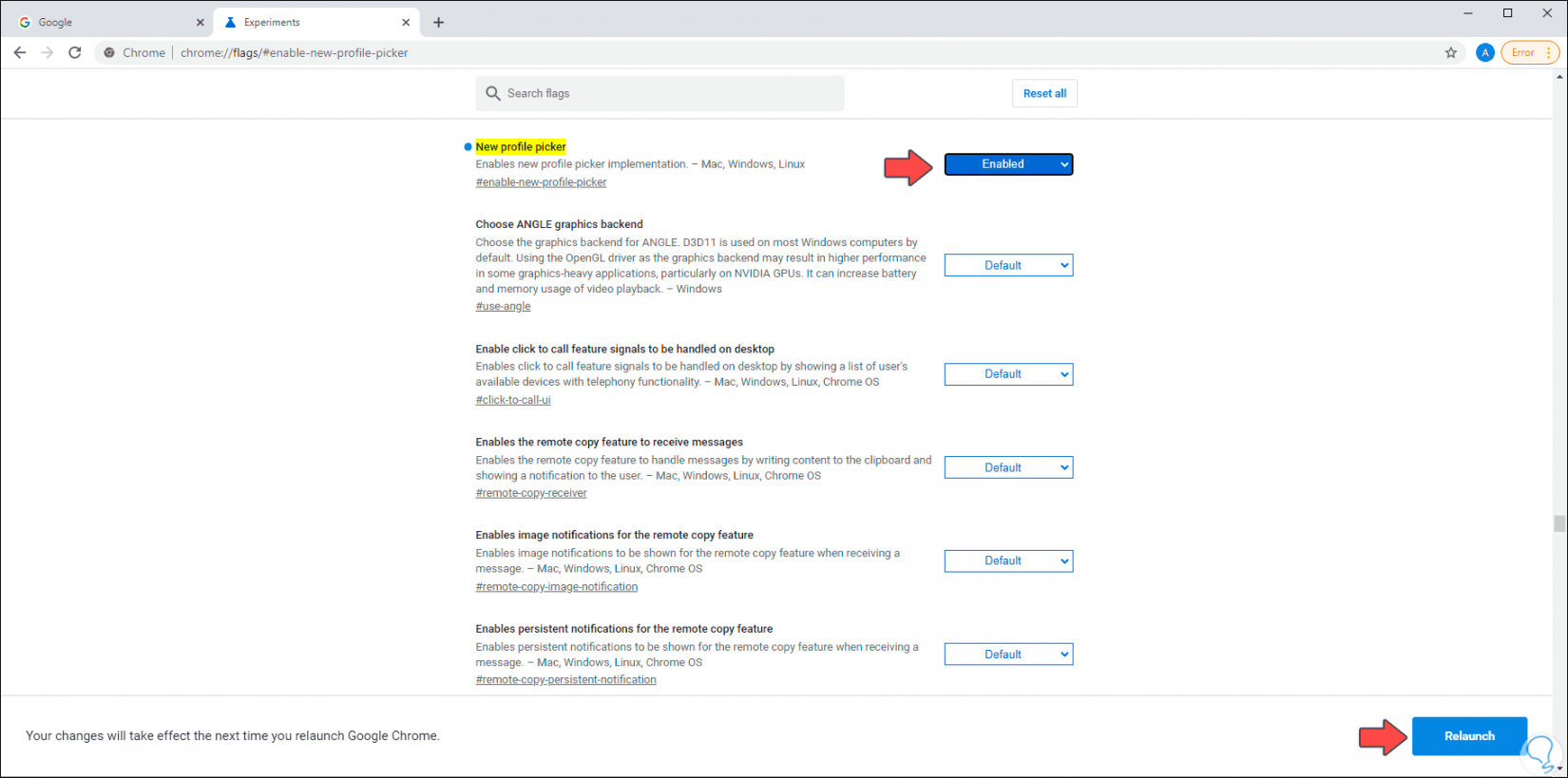This screenshot has width=1568, height=778.
Task: Click the browser back arrow
Action: pyautogui.click(x=20, y=53)
